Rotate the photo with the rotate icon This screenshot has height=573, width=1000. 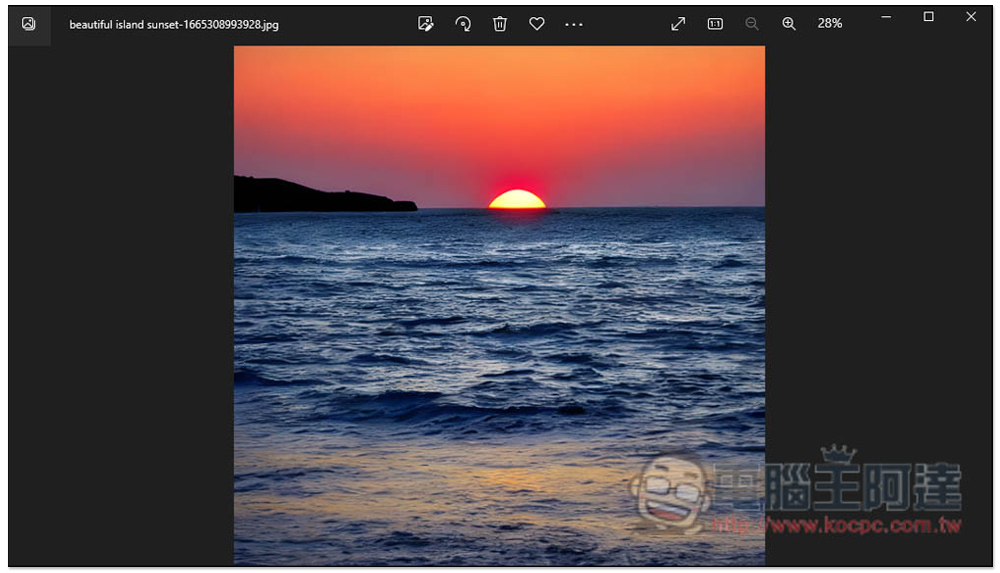[463, 24]
